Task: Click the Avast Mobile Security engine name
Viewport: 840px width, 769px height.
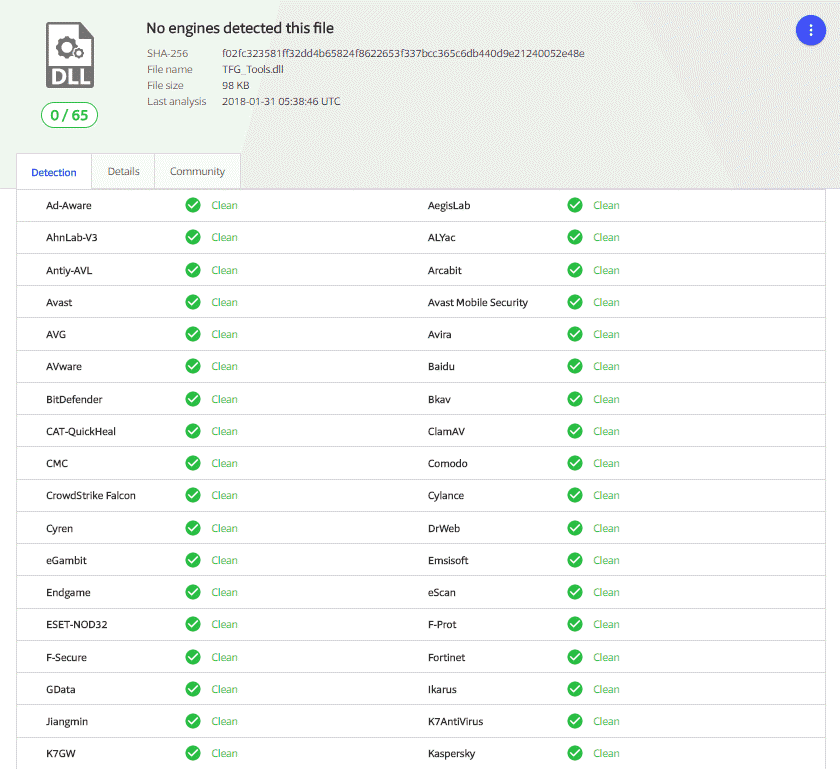Action: 478,303
